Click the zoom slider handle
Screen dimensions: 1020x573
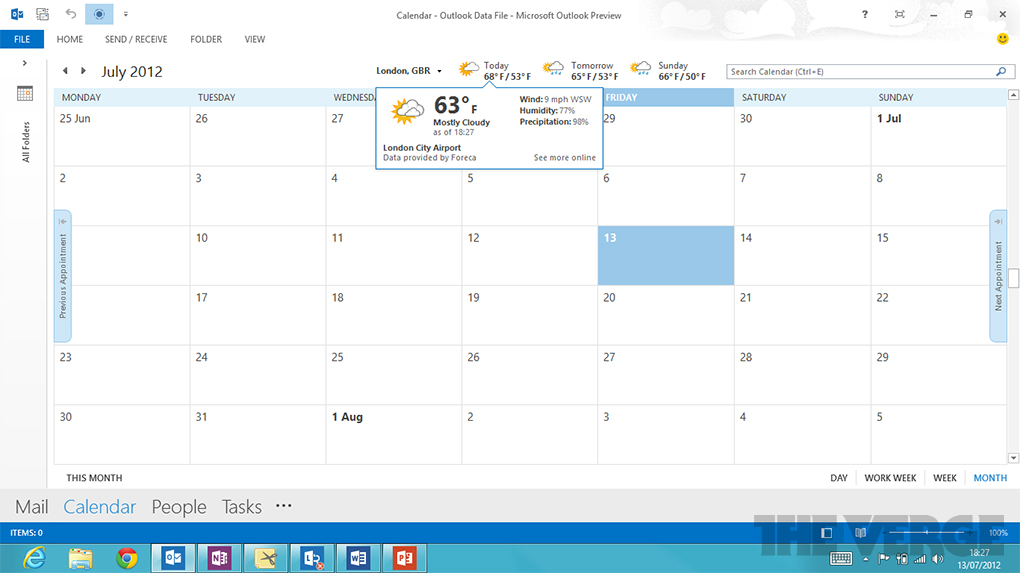click(x=927, y=533)
